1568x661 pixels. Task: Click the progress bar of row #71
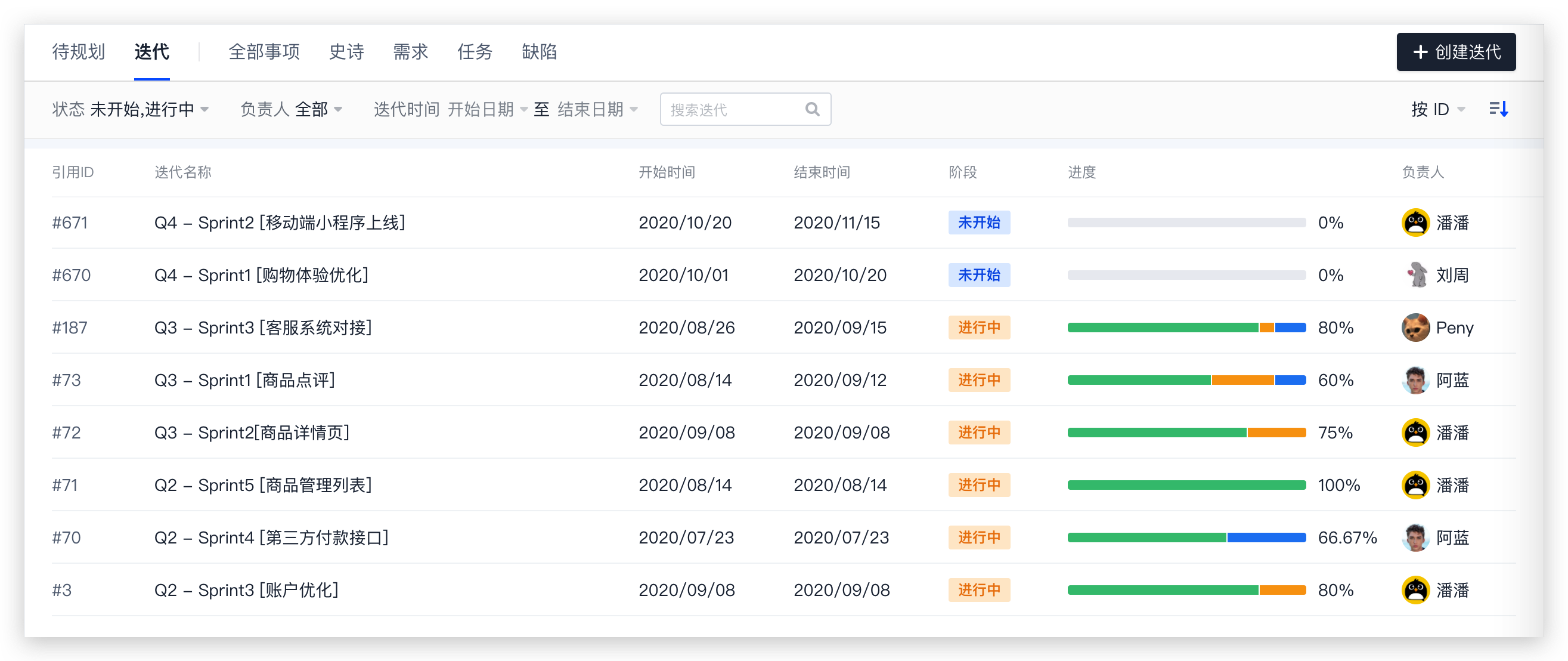[x=1186, y=485]
